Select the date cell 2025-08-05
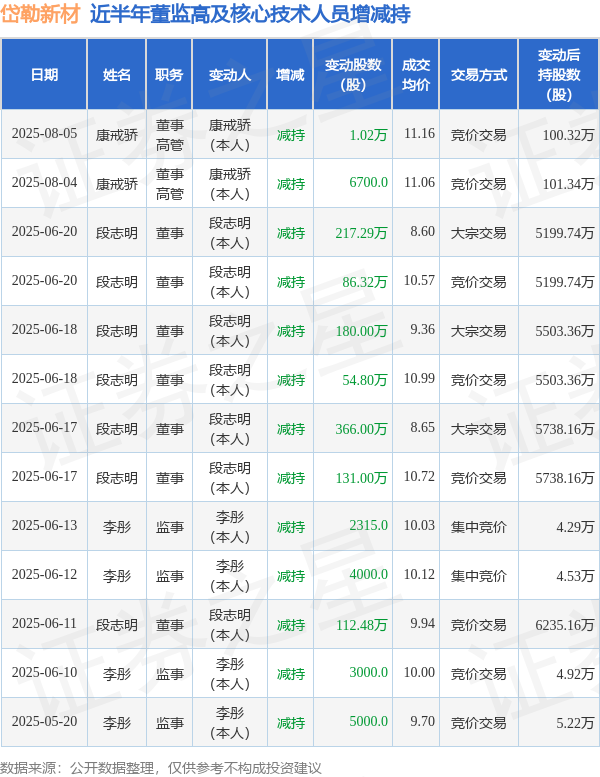This screenshot has width=600, height=777. 45,134
